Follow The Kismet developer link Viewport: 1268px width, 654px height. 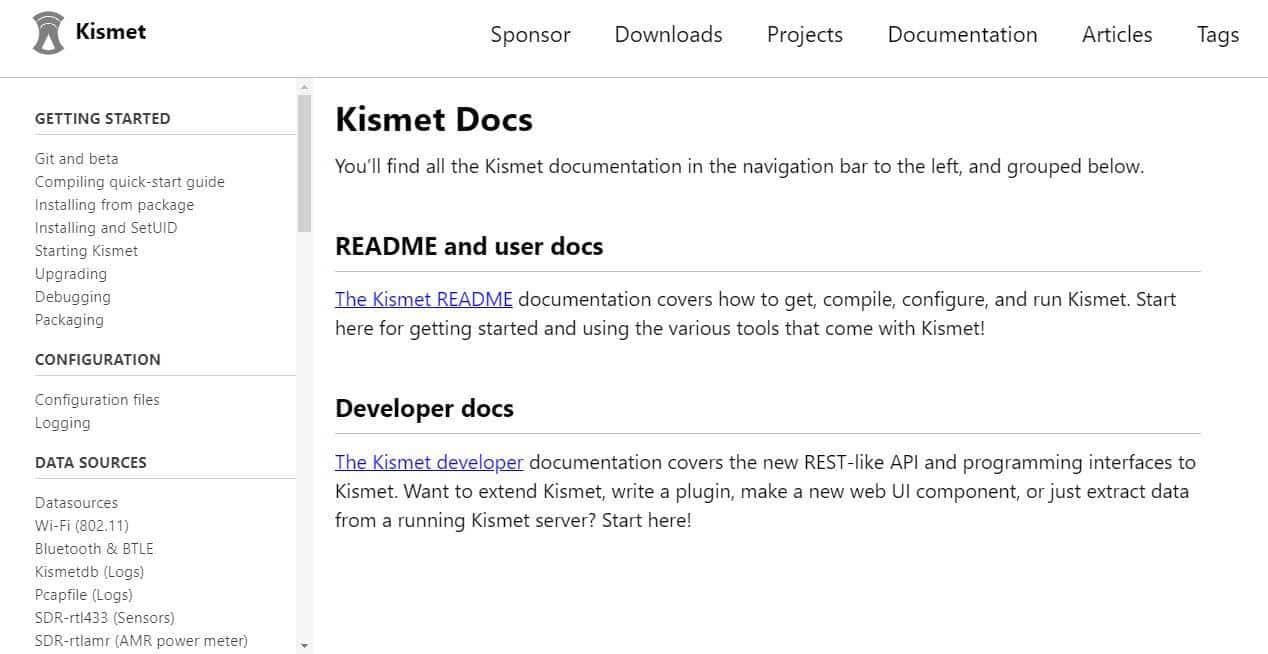[429, 462]
